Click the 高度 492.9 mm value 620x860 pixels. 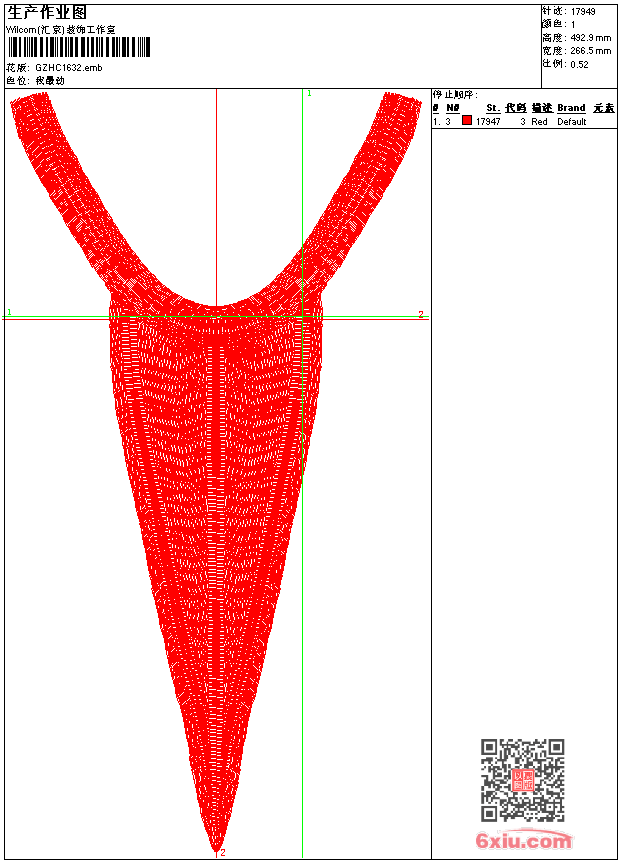click(590, 37)
